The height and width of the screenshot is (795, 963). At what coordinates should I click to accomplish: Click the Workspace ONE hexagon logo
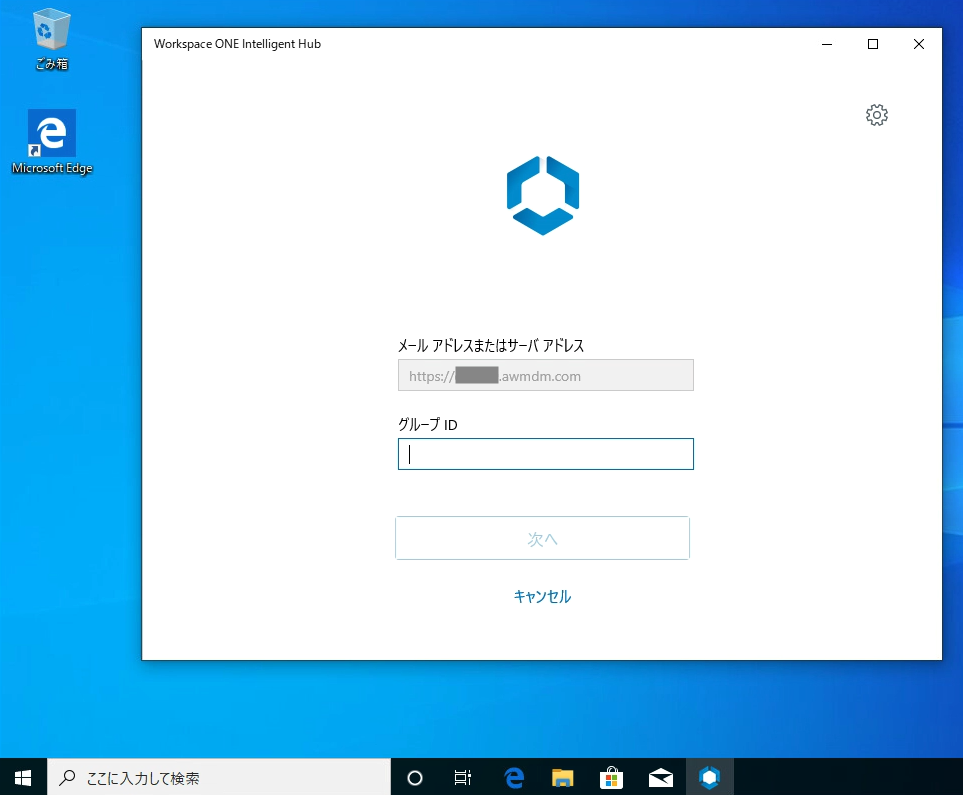[542, 194]
